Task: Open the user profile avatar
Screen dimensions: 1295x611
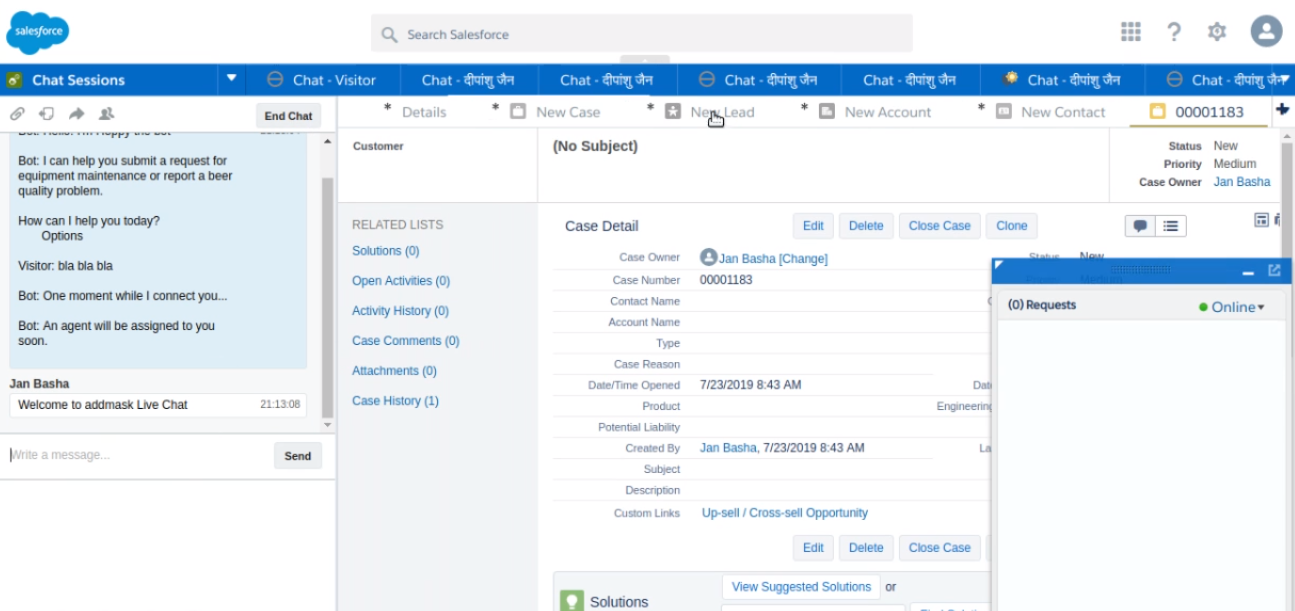Action: [1267, 32]
